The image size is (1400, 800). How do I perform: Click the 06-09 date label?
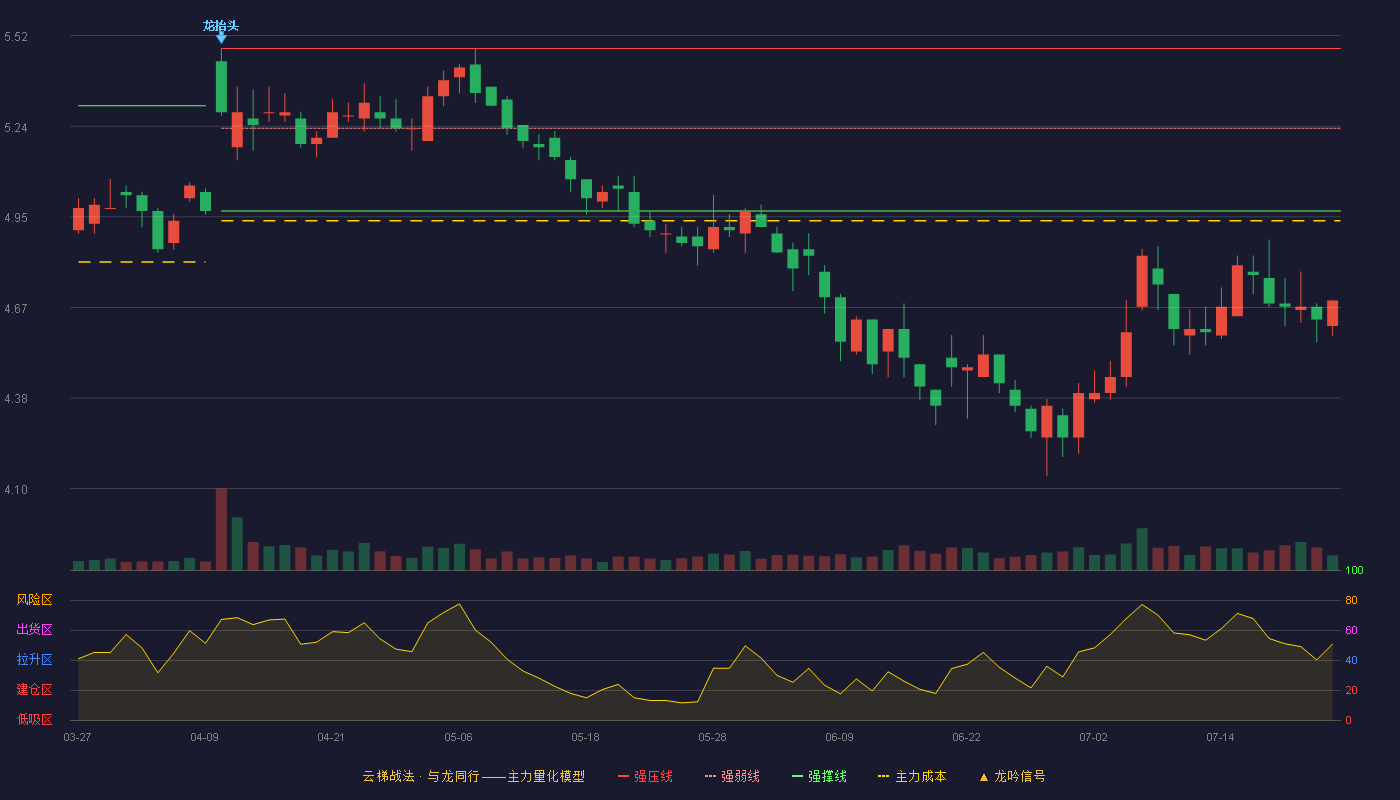point(839,737)
